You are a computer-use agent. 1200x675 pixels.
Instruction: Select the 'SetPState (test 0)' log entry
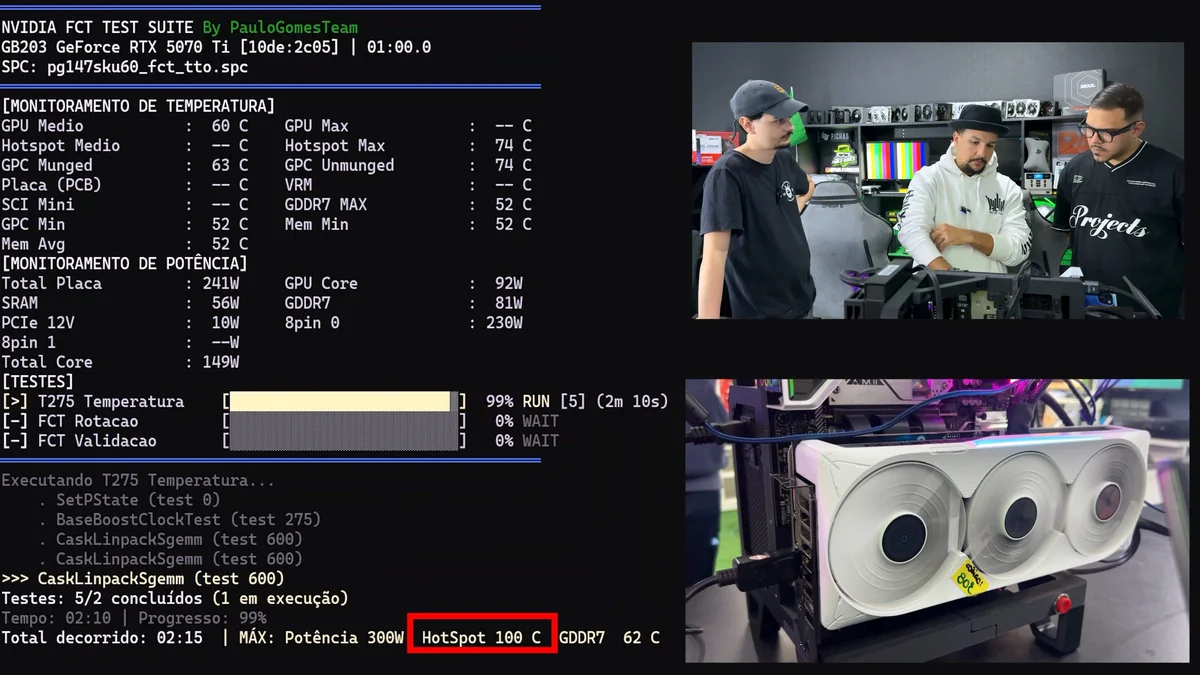[138, 500]
